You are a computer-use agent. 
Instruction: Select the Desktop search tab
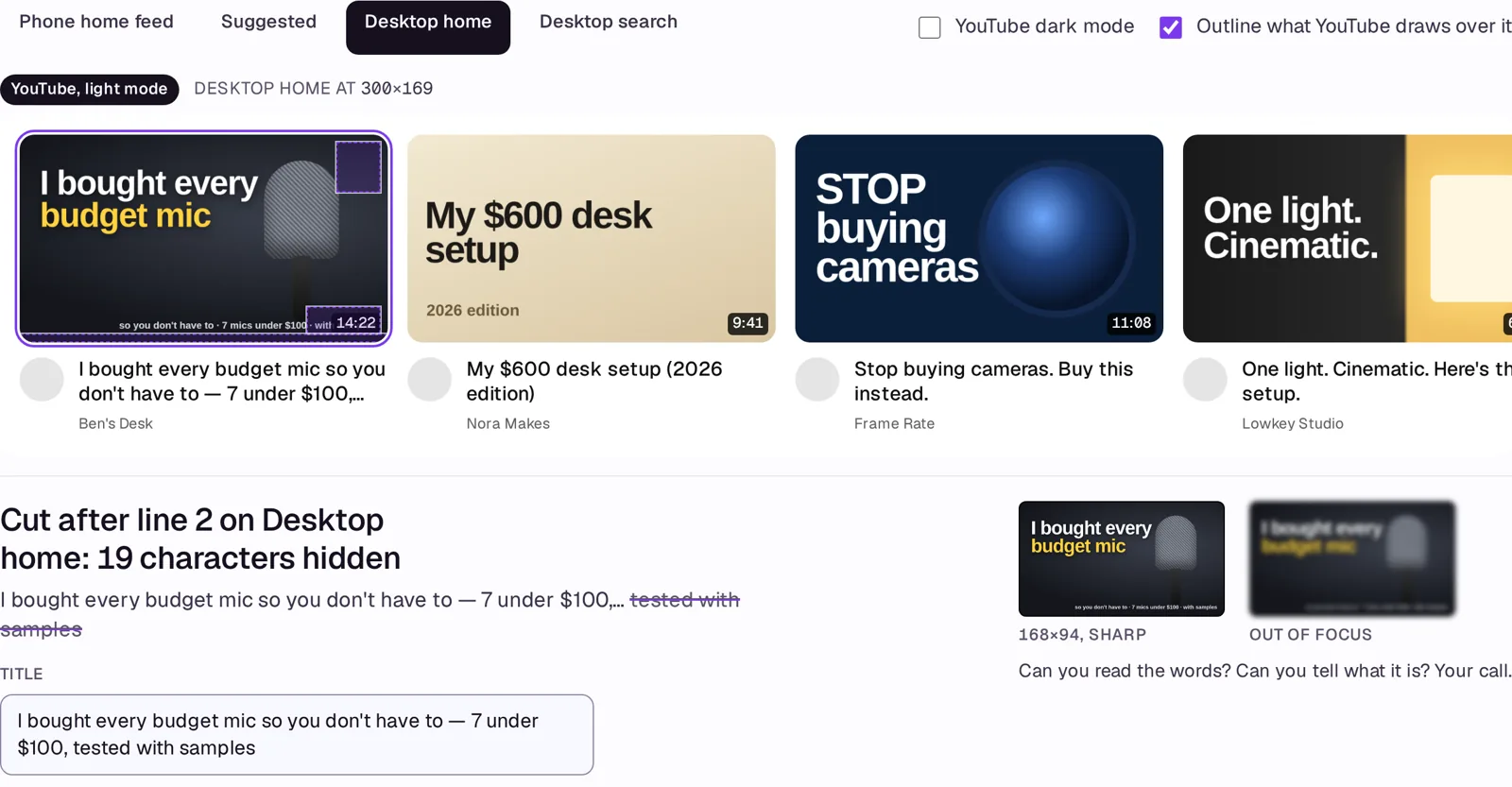click(x=609, y=22)
